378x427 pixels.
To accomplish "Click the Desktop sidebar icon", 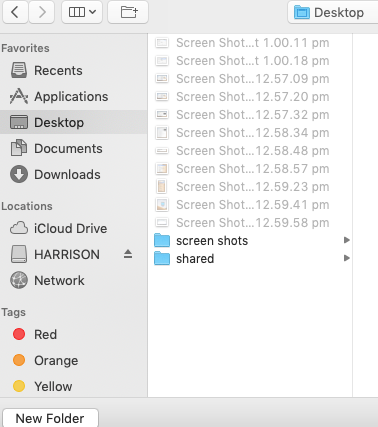I will [x=19, y=122].
